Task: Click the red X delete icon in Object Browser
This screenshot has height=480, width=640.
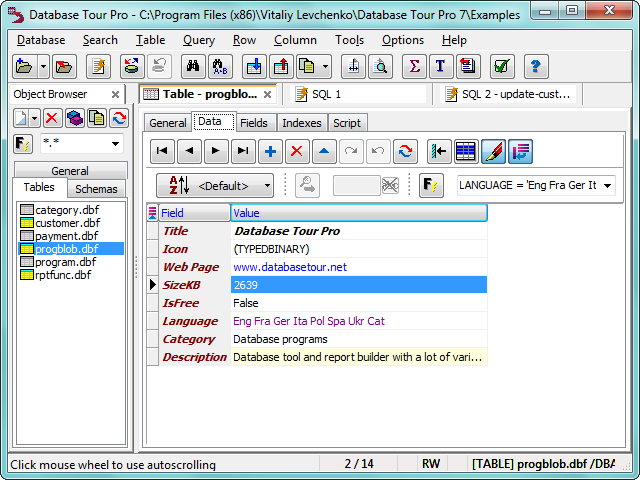Action: [52, 118]
